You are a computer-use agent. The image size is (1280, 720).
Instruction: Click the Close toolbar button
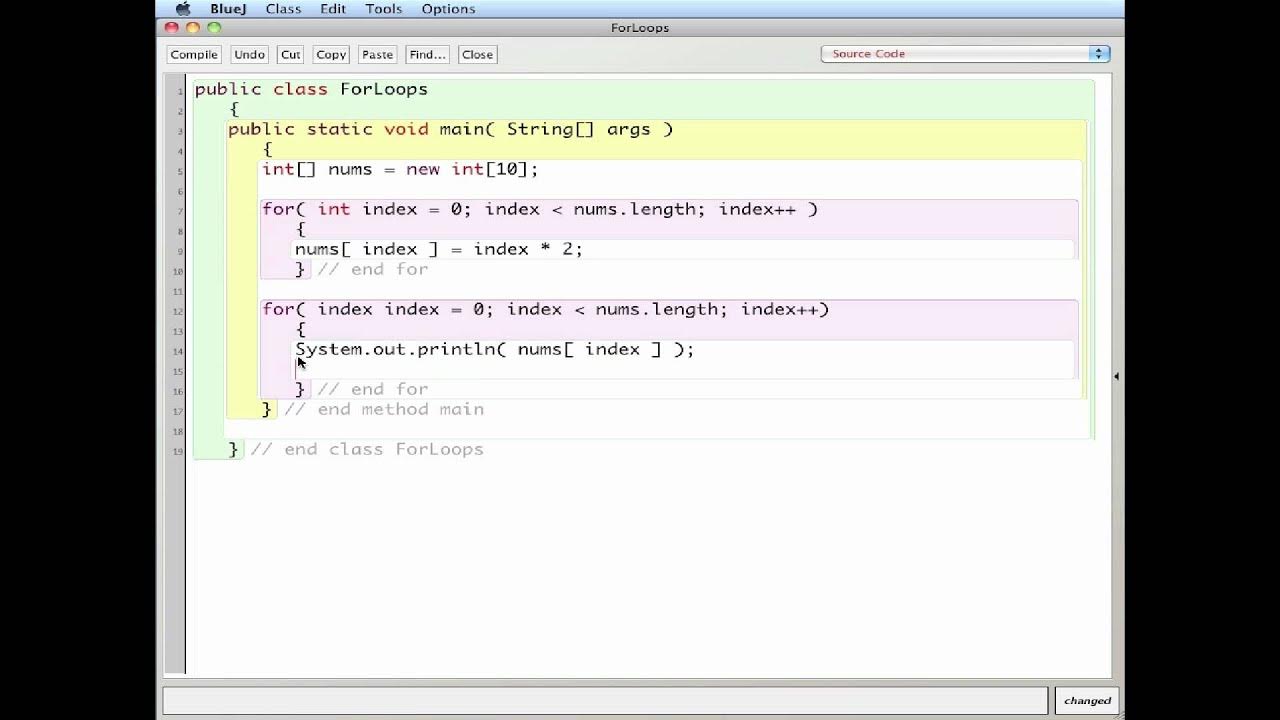point(477,55)
